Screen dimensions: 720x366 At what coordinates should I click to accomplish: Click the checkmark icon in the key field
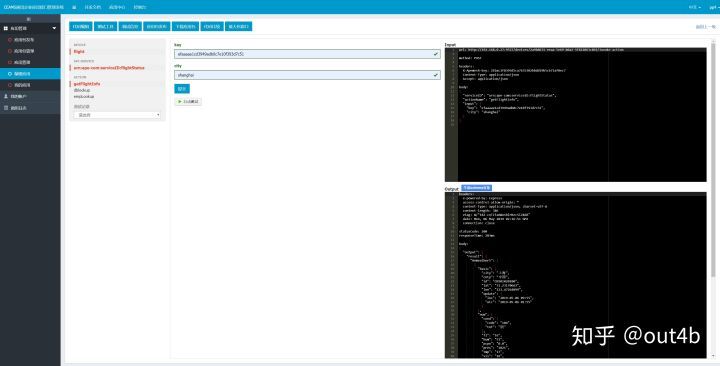(435, 54)
